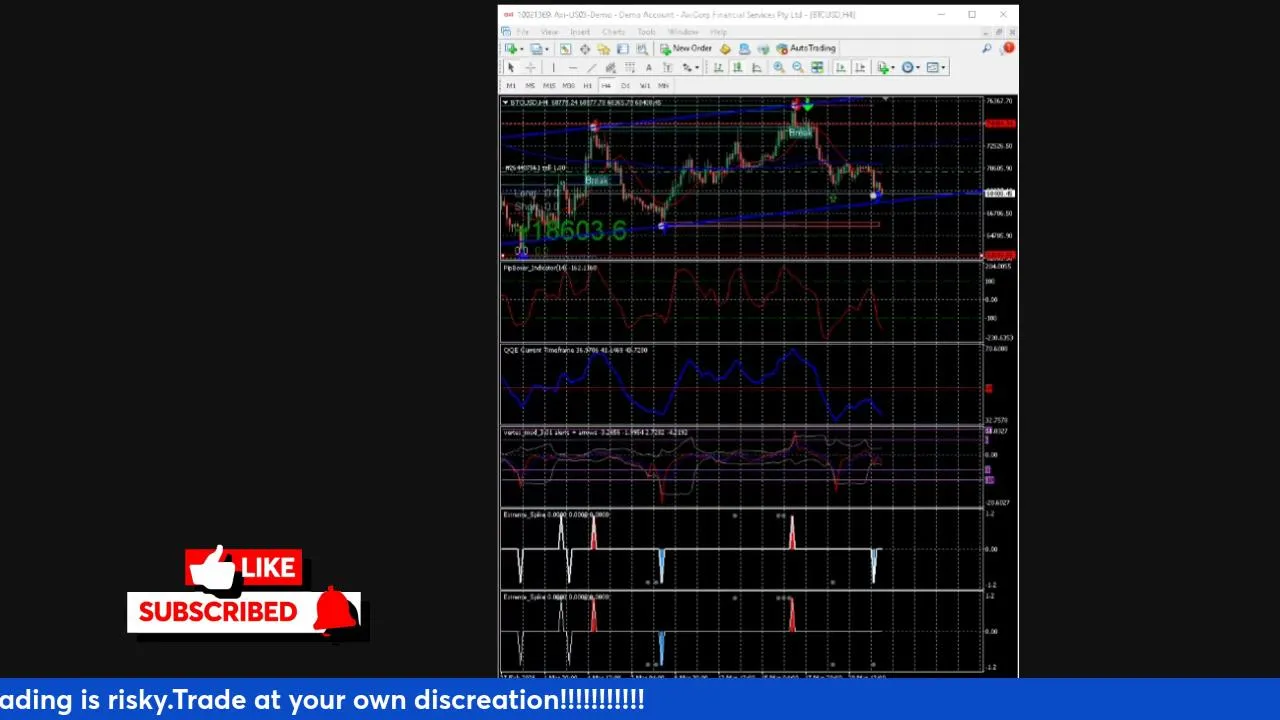This screenshot has width=1280, height=720.
Task: Open the Data Window icon
Action: (585, 48)
